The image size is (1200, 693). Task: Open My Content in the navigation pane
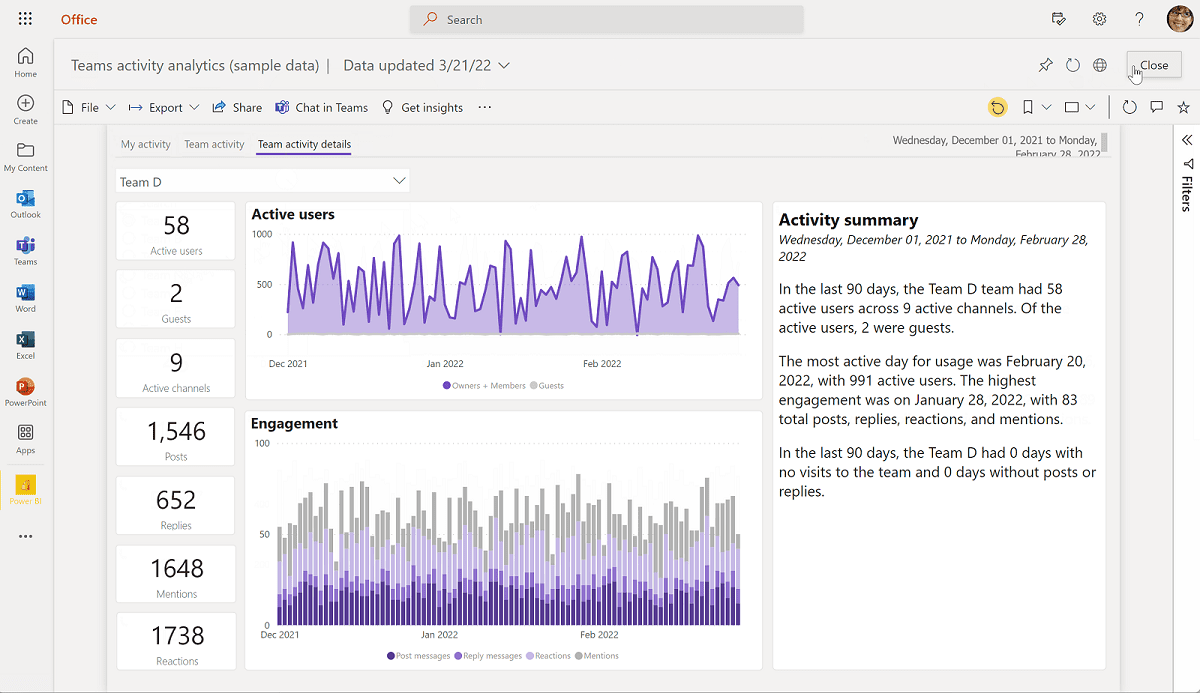point(25,153)
